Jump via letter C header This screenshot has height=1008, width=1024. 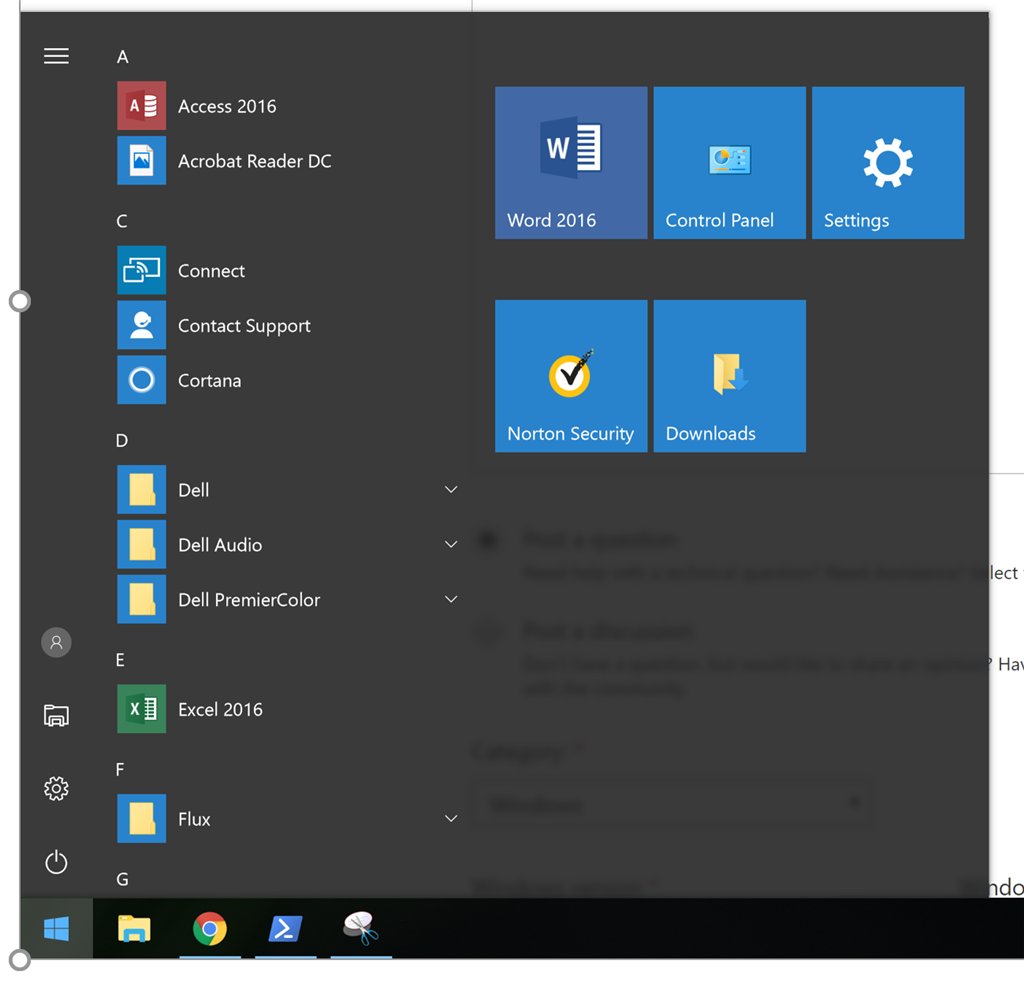[x=122, y=221]
